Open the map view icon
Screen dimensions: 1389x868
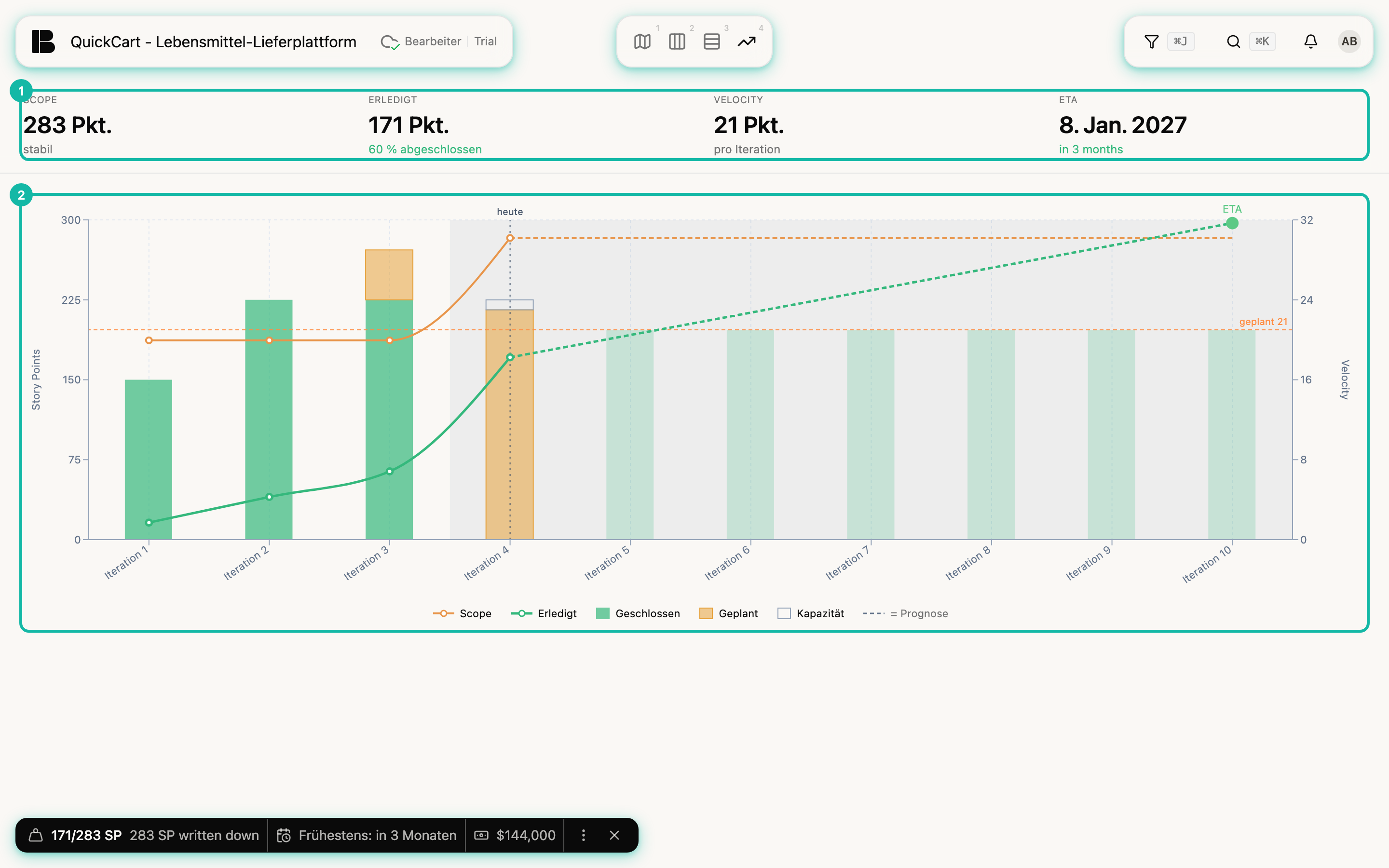[642, 41]
